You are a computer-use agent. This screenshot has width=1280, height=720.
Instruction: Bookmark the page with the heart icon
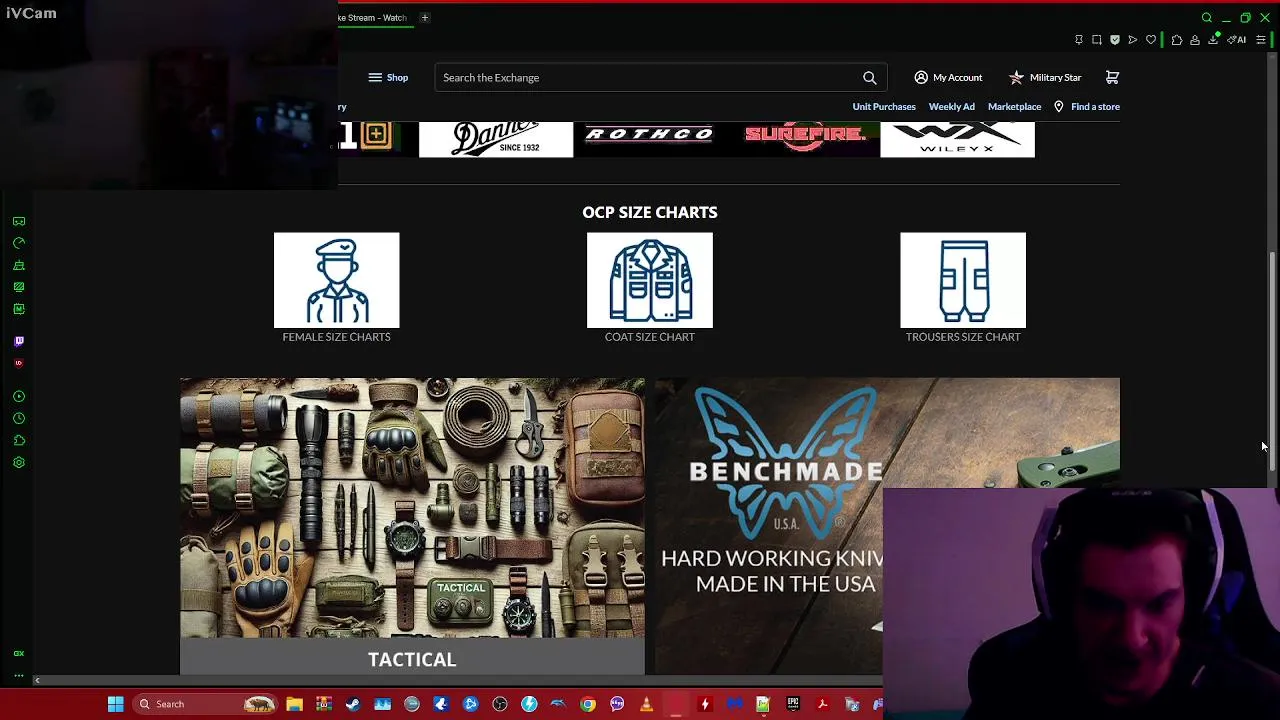[1151, 40]
